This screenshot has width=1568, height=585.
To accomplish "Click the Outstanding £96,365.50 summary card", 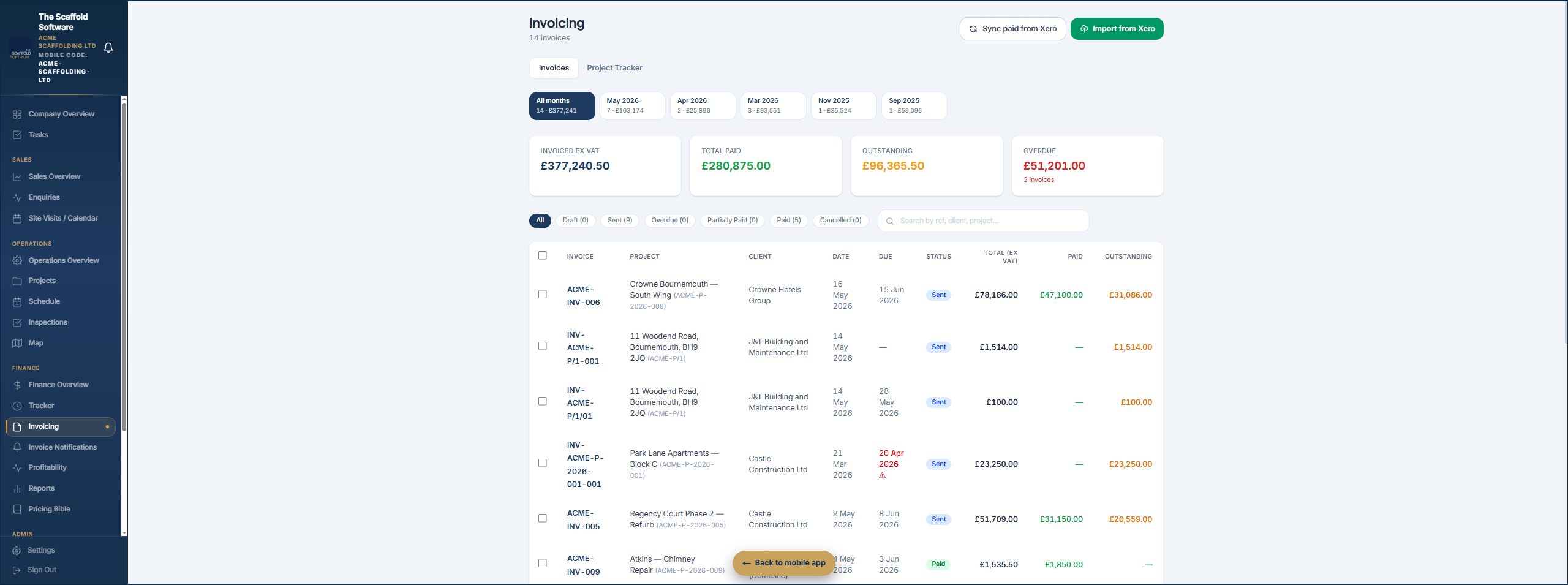I will click(927, 166).
